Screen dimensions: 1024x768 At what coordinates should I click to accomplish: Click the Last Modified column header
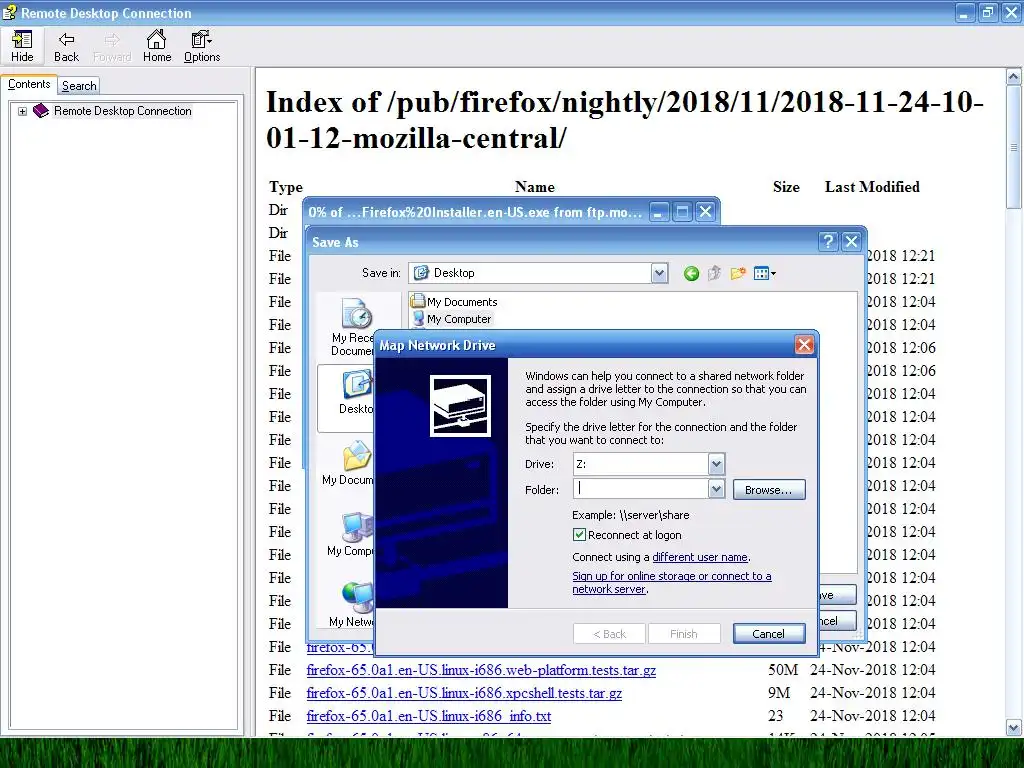872,187
